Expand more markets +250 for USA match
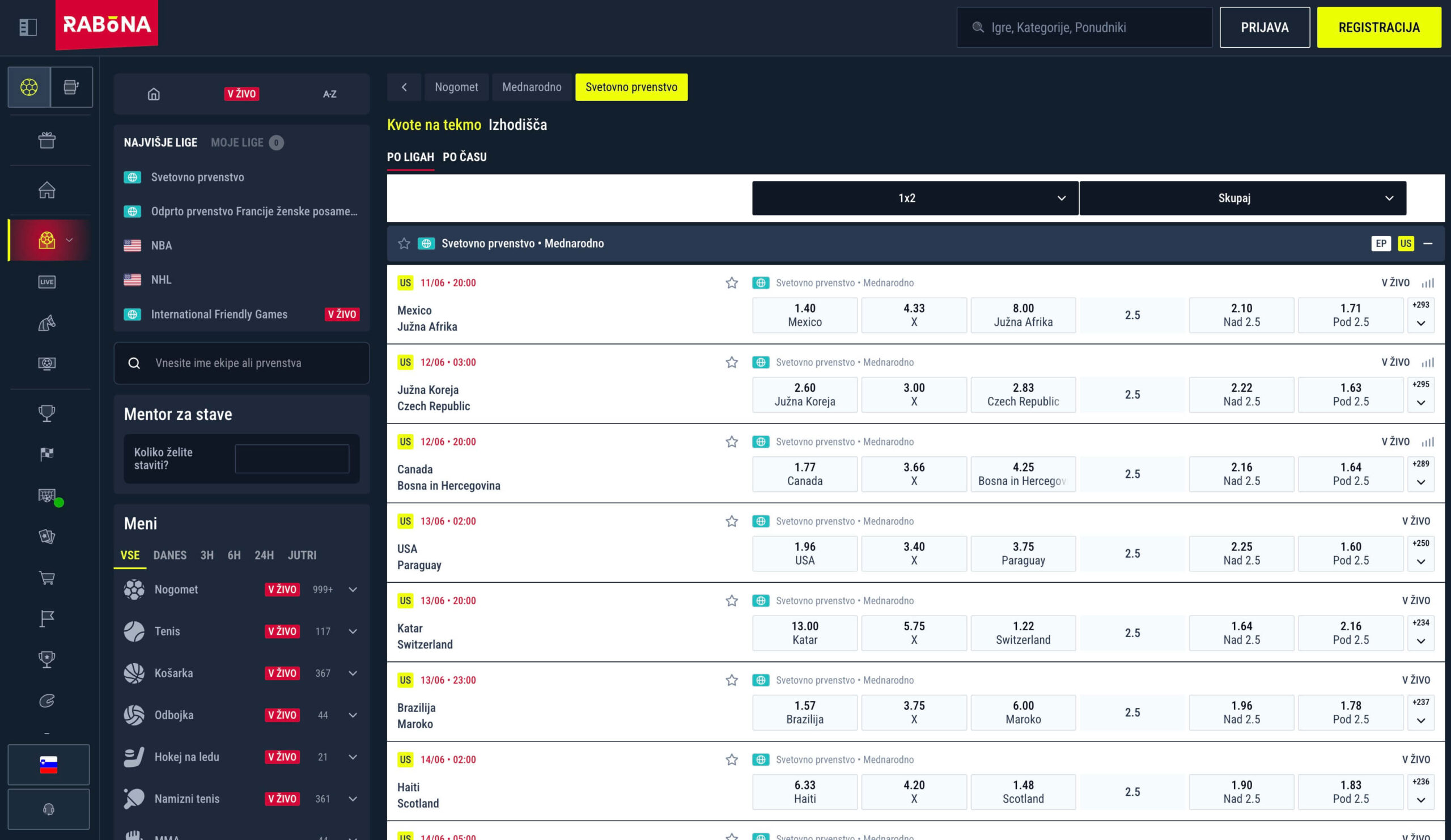1451x840 pixels. coord(1420,553)
